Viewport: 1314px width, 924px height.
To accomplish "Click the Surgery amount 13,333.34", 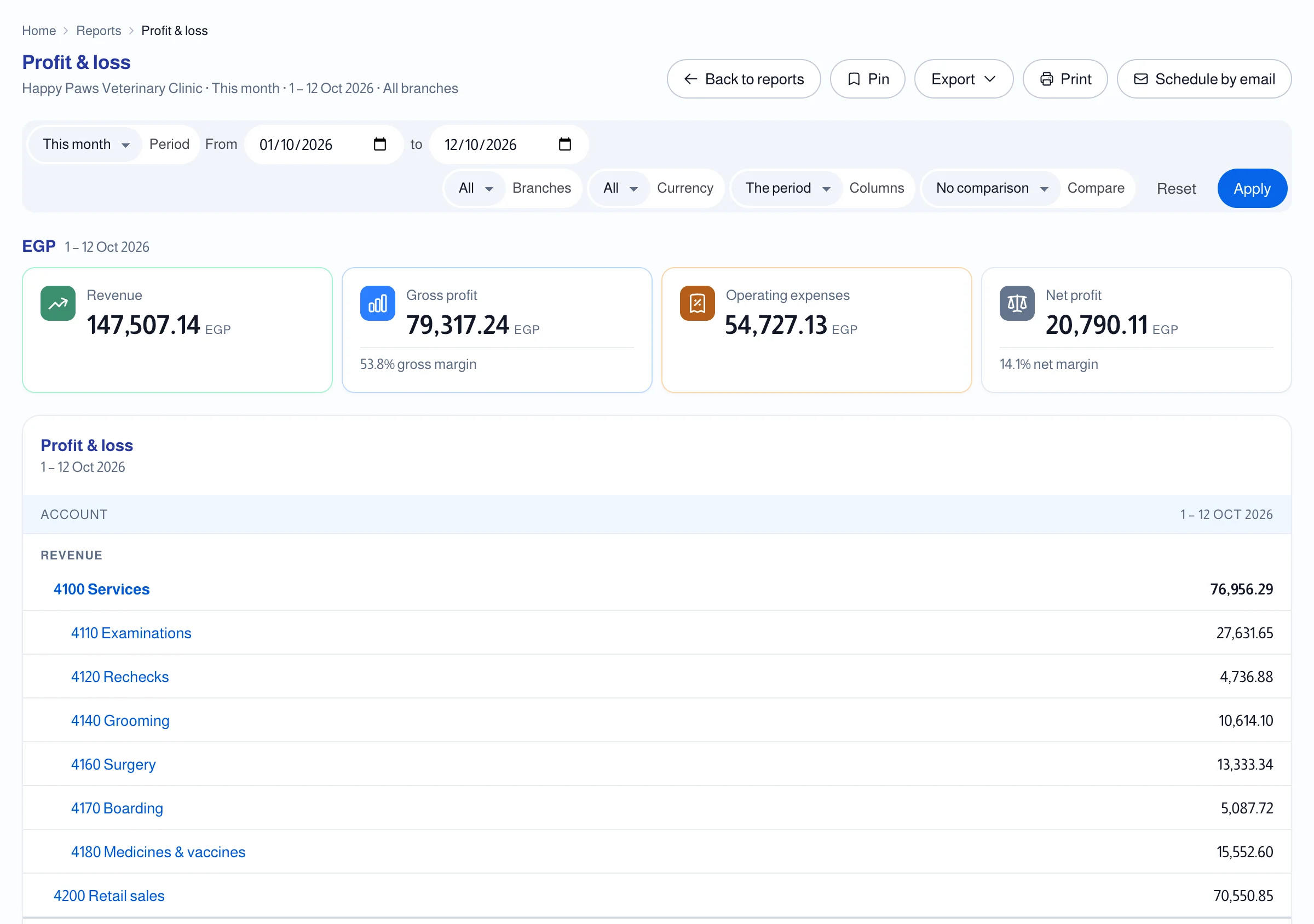I will point(1245,764).
